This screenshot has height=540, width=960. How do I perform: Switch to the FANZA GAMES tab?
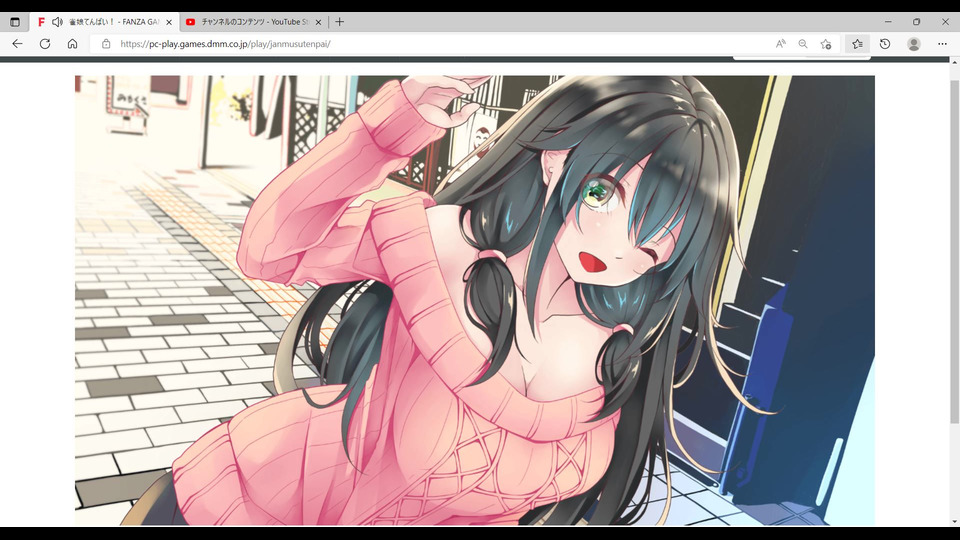105,22
